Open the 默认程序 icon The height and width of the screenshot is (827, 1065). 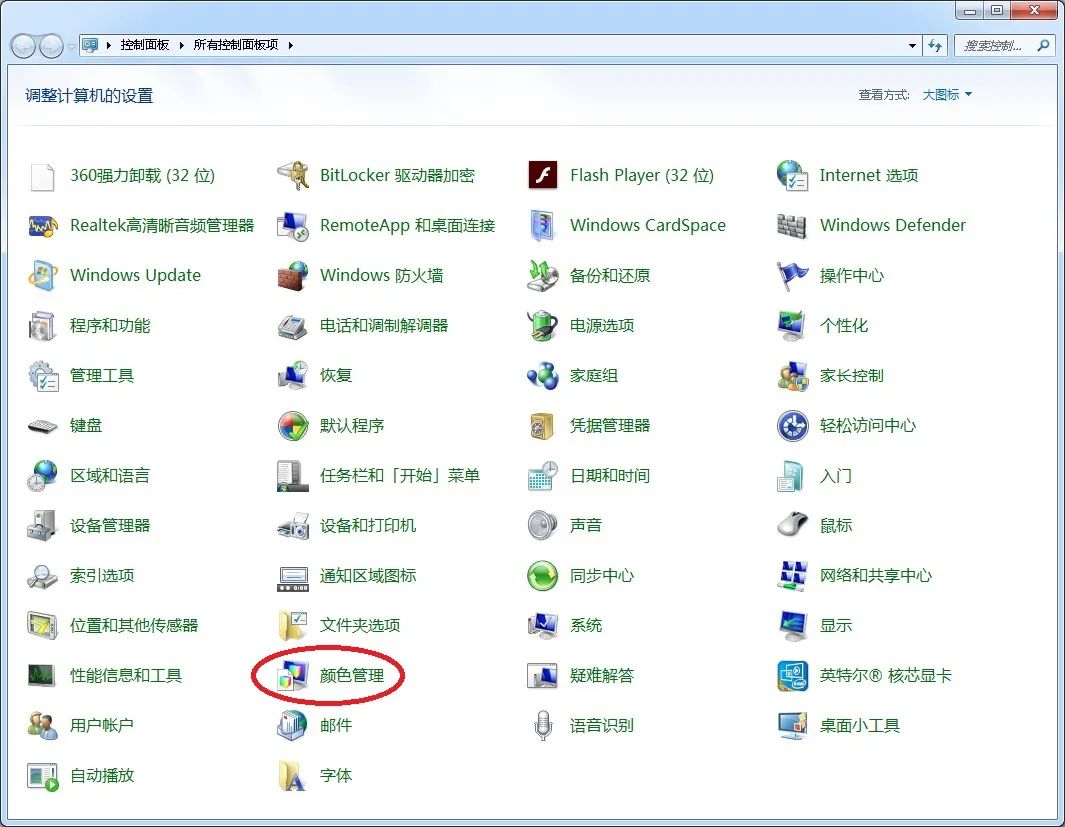point(293,426)
